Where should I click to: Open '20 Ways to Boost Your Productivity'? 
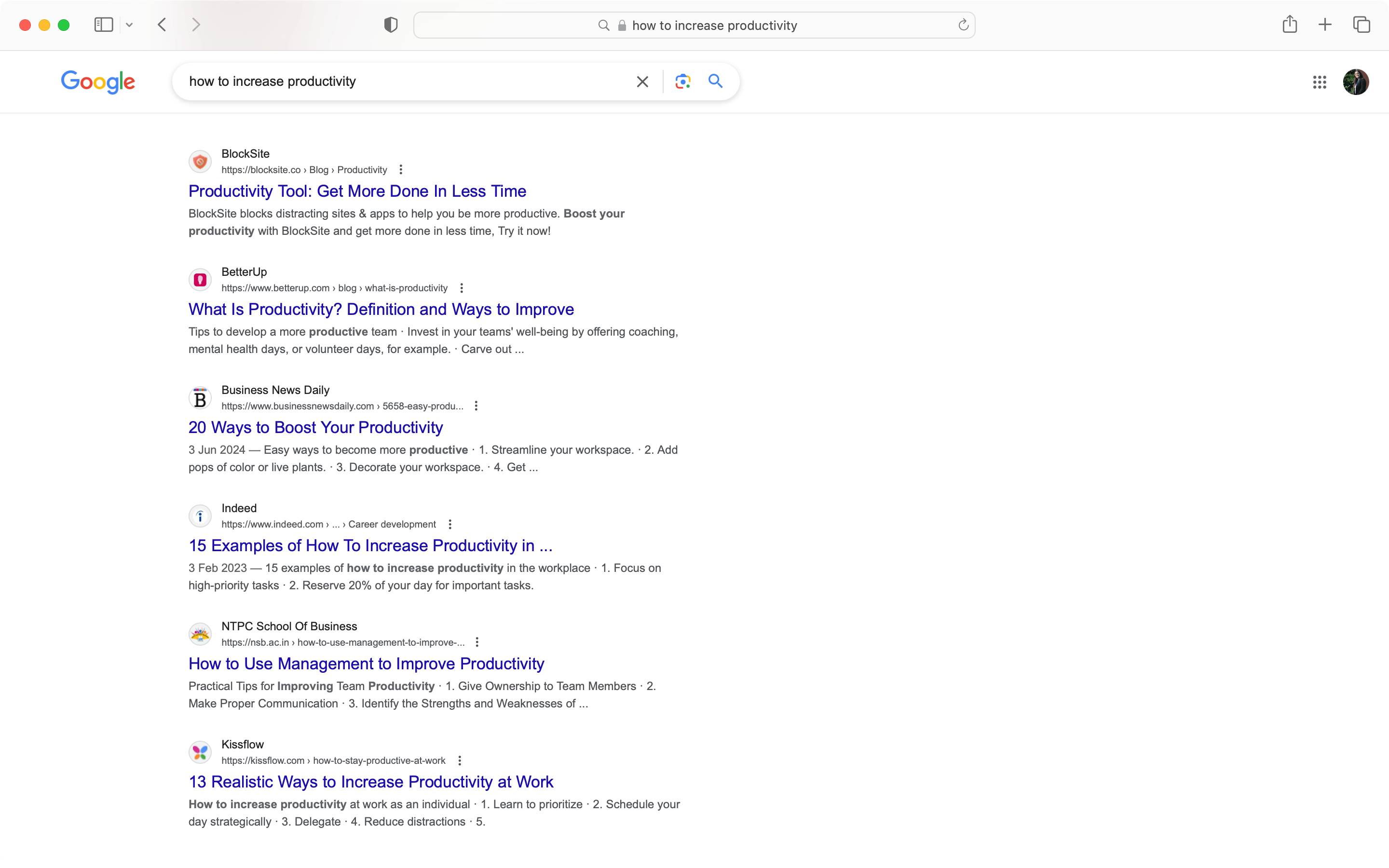[x=315, y=428]
